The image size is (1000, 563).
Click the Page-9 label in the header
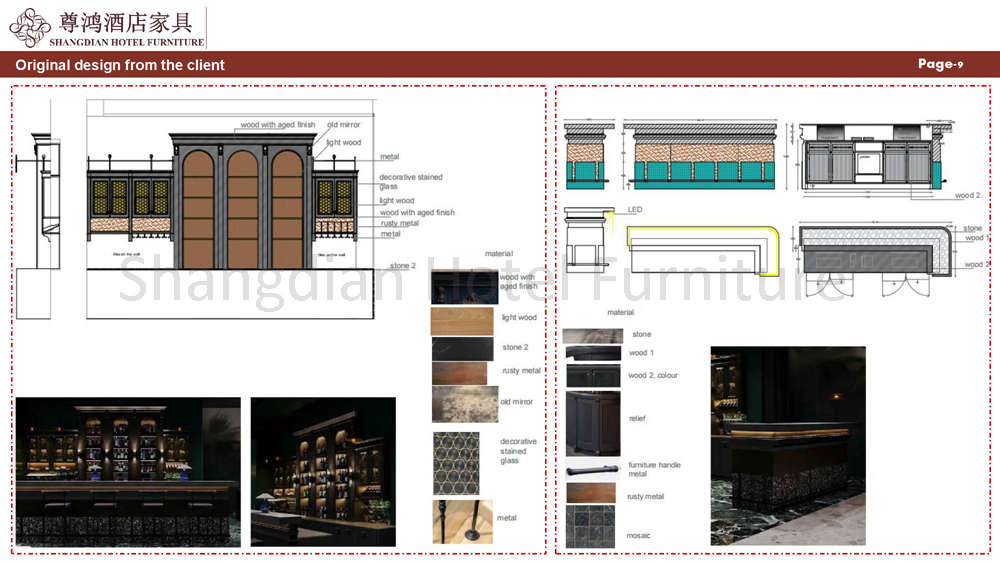[x=940, y=64]
